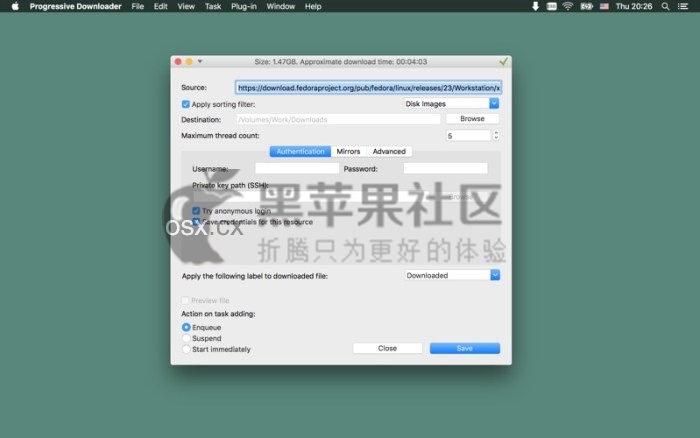The width and height of the screenshot is (700, 438).
Task: Open the Progressive Downloader app menu
Action: point(75,6)
